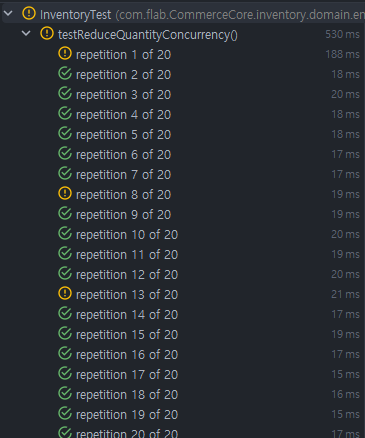Click the warning icon beside InventoryTest

click(x=29, y=13)
